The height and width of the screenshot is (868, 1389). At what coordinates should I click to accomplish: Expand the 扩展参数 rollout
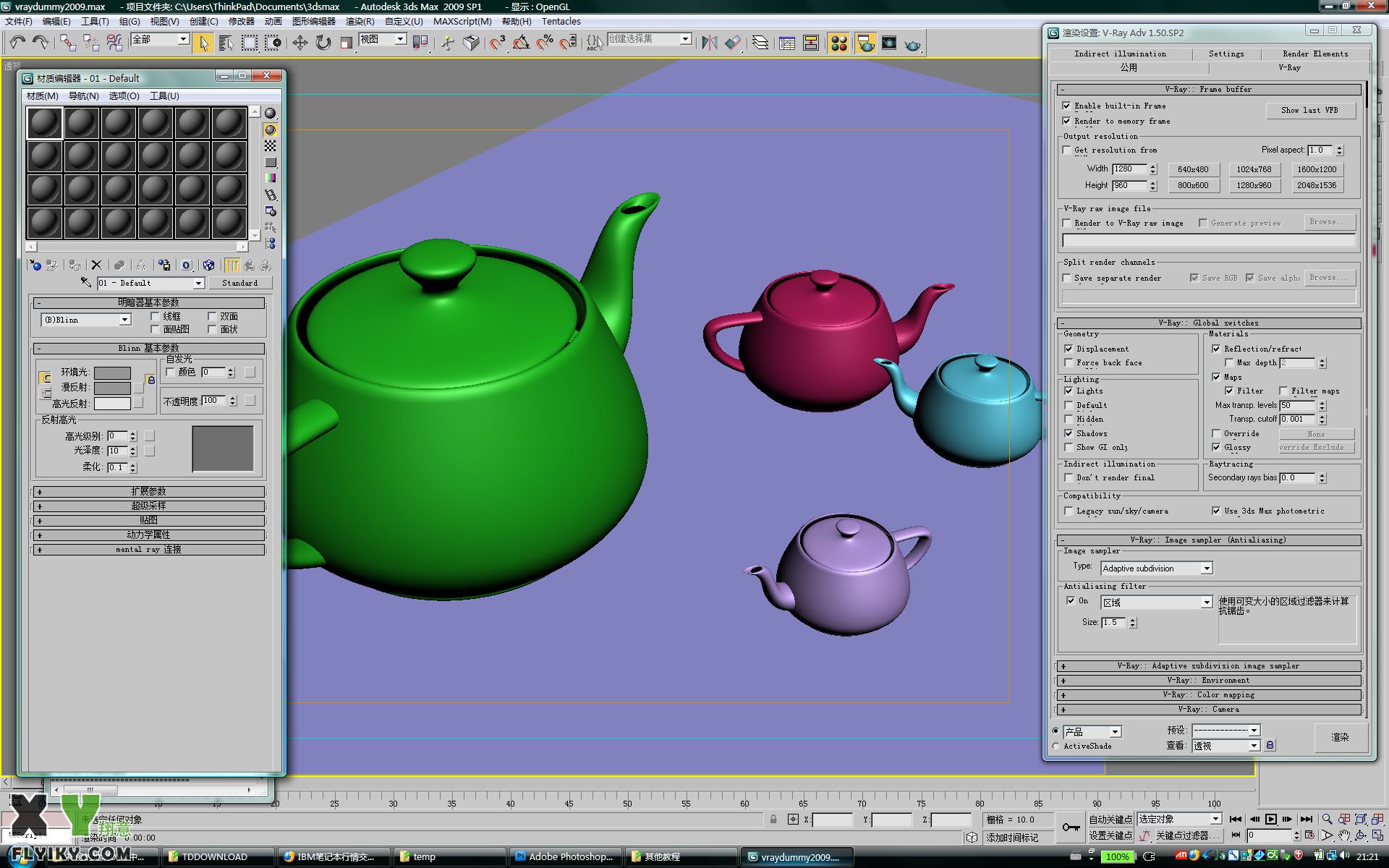(149, 492)
